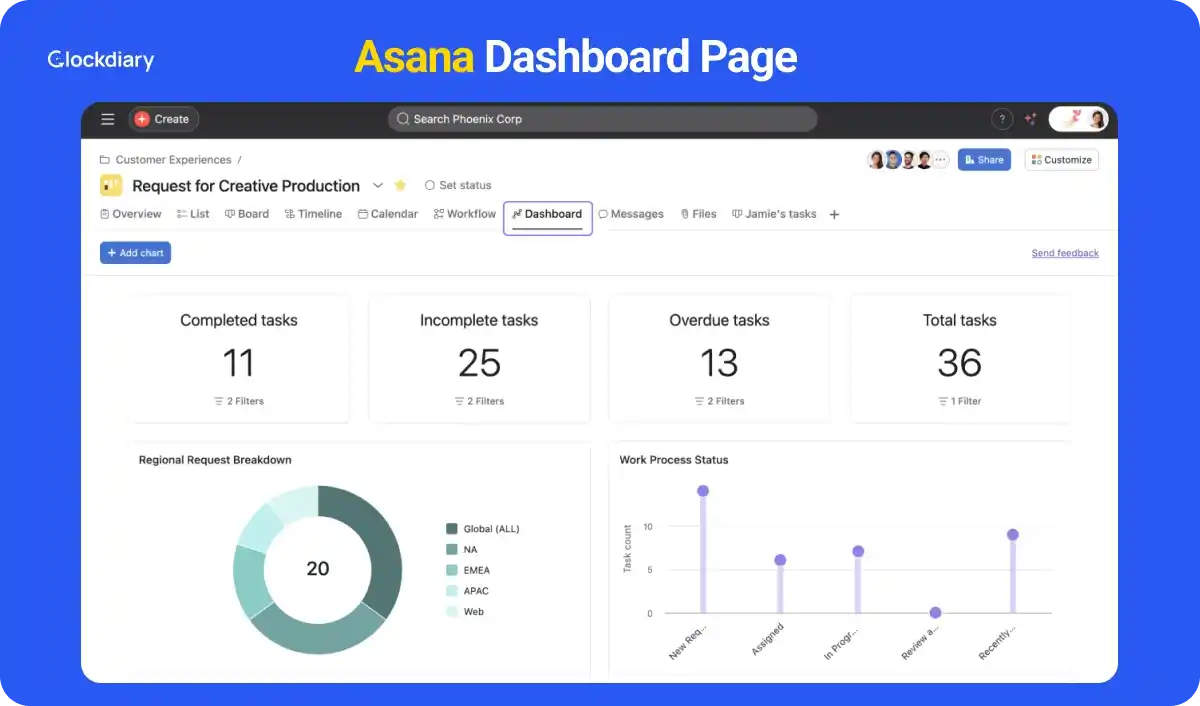This screenshot has width=1200, height=706.
Task: Switch to the Calendar tab
Action: (388, 214)
